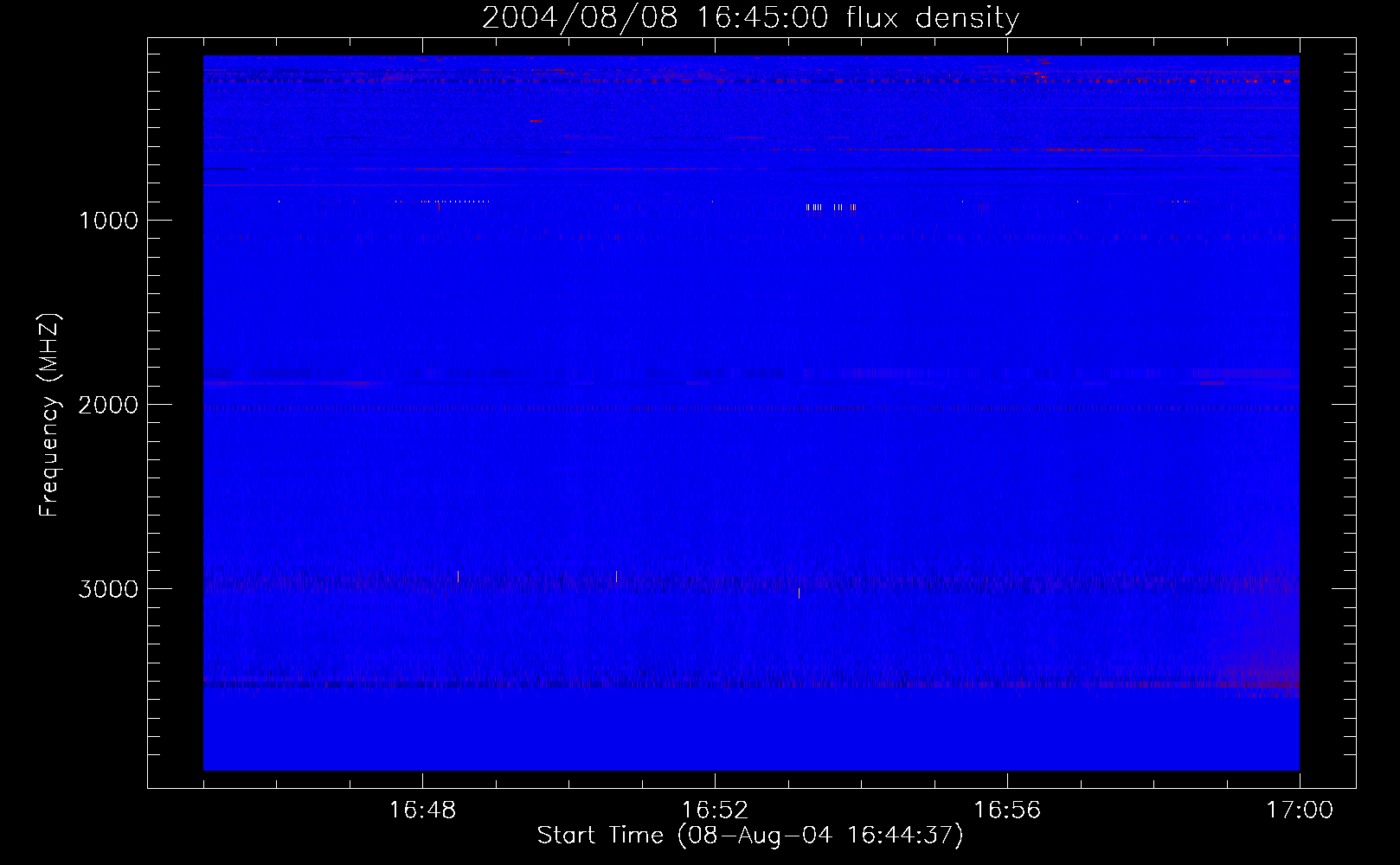Click the 16:56 time axis label
Image resolution: width=1400 pixels, height=865 pixels.
1007,811
